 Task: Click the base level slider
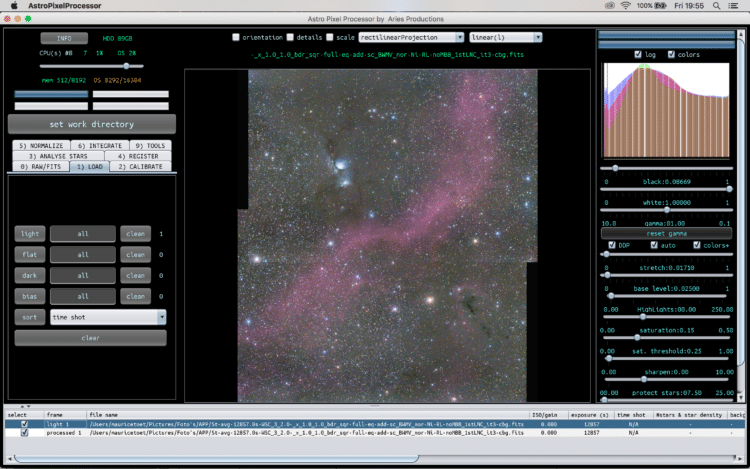pyautogui.click(x=666, y=275)
